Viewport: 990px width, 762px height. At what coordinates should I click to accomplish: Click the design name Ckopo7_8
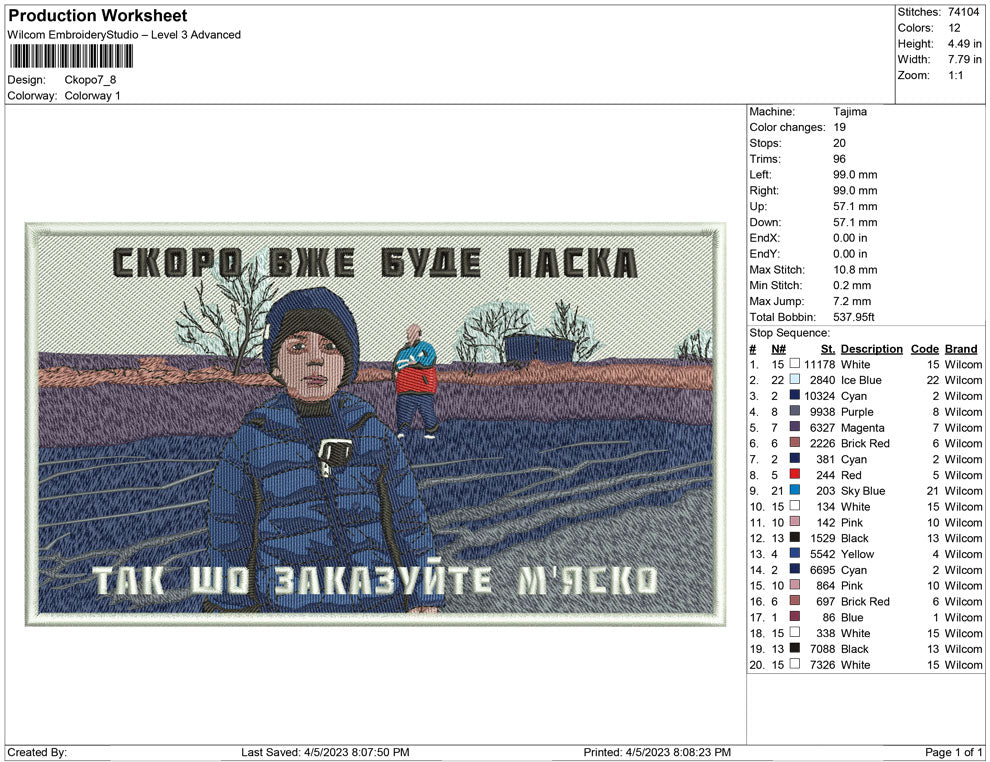tap(90, 80)
